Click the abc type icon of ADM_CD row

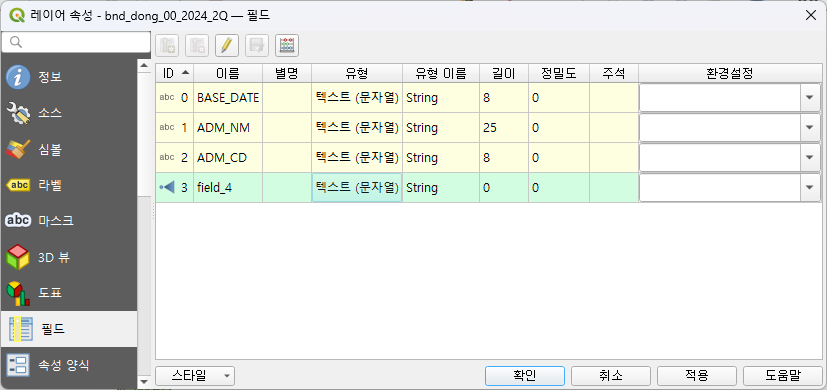(x=167, y=157)
